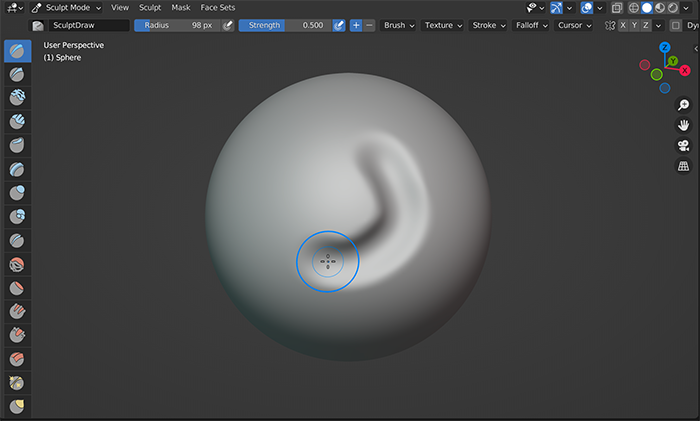
Task: Select the Blob brush
Action: [x=17, y=217]
